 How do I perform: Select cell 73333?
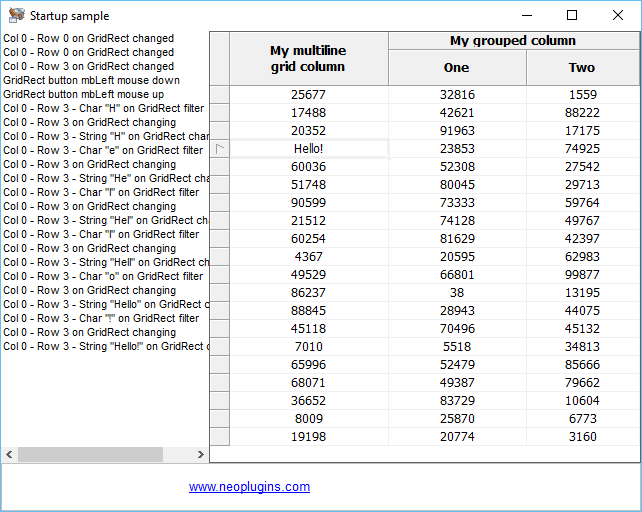(x=457, y=203)
